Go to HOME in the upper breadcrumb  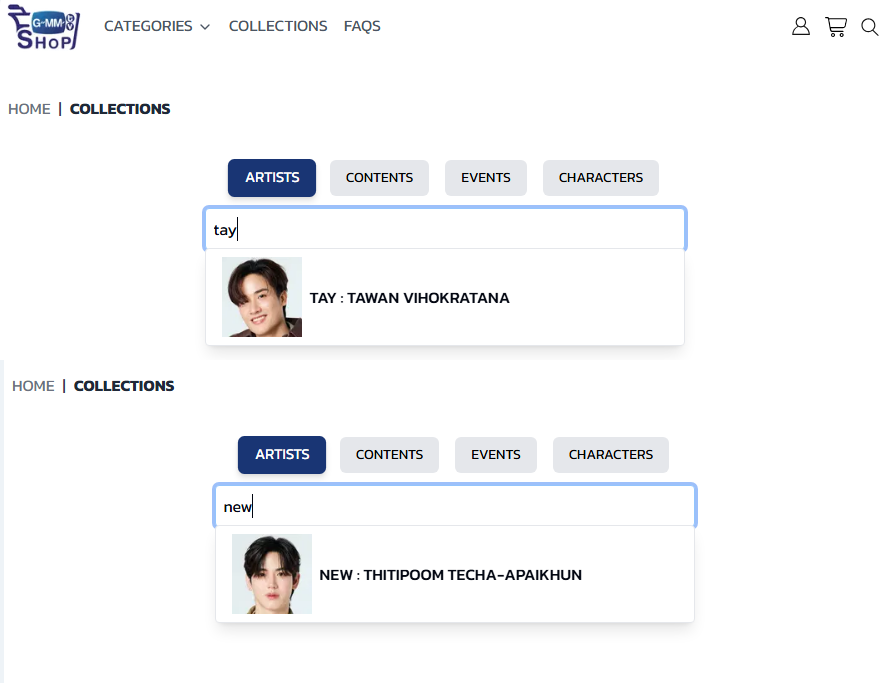point(29,109)
